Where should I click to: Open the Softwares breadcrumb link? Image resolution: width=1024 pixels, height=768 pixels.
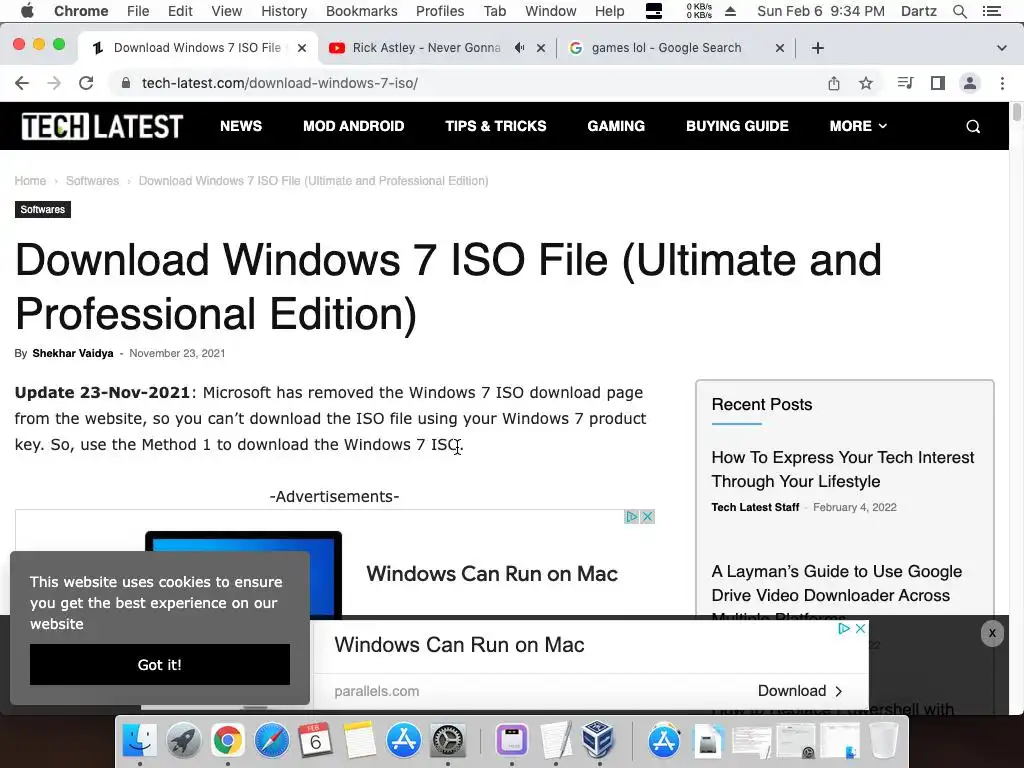click(x=92, y=181)
